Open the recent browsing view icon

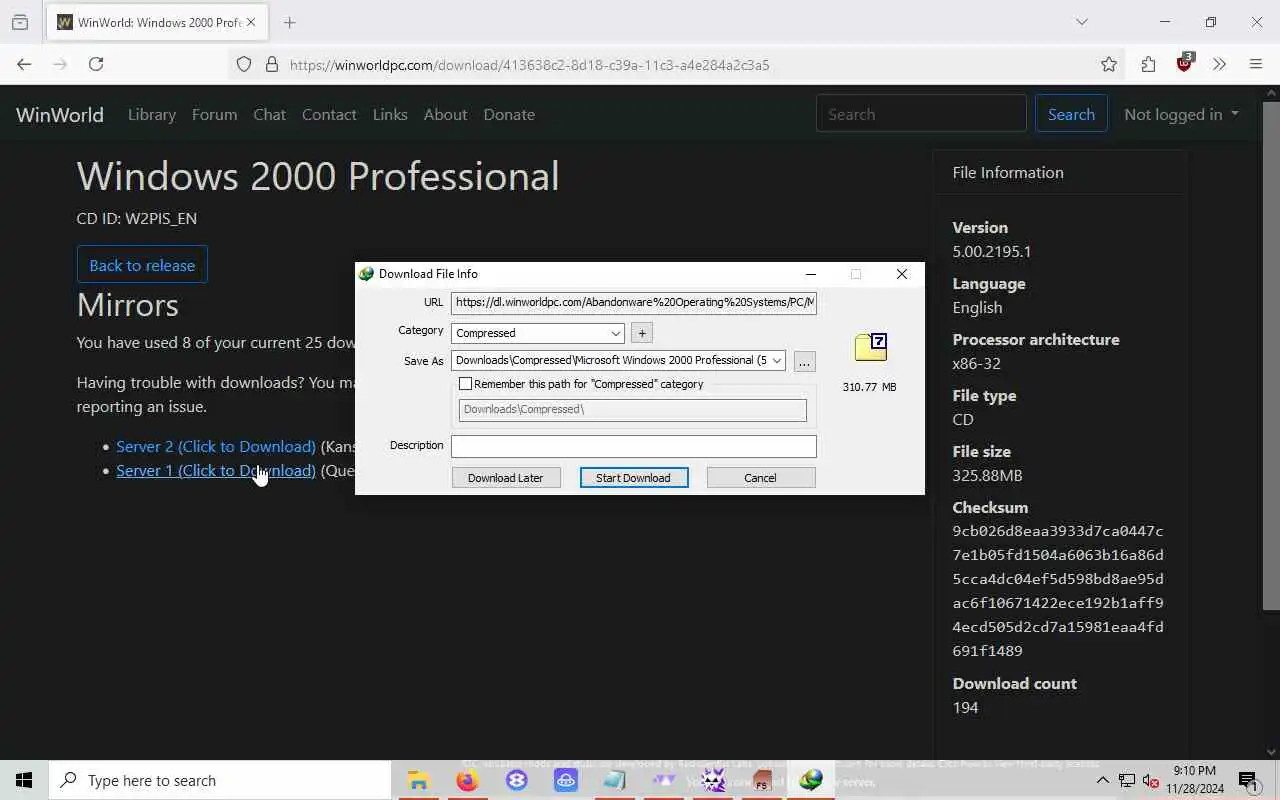point(20,22)
